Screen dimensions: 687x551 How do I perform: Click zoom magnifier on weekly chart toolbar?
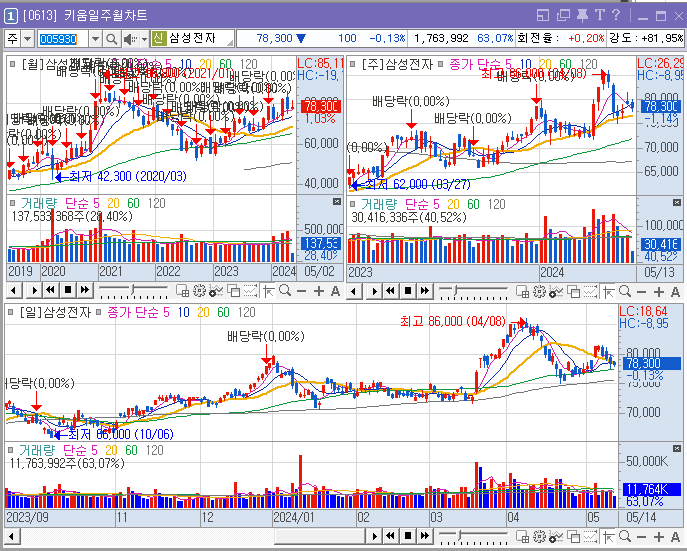pyautogui.click(x=625, y=291)
